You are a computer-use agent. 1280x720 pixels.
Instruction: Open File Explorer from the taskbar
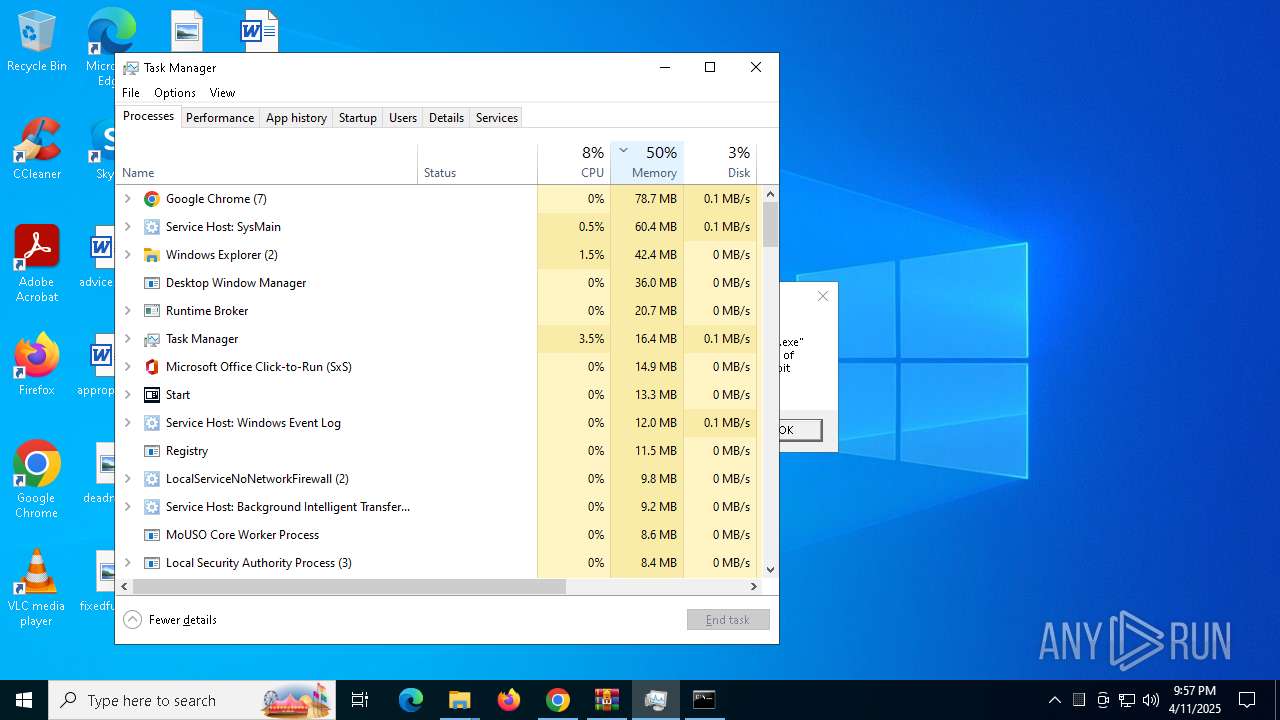click(x=459, y=700)
